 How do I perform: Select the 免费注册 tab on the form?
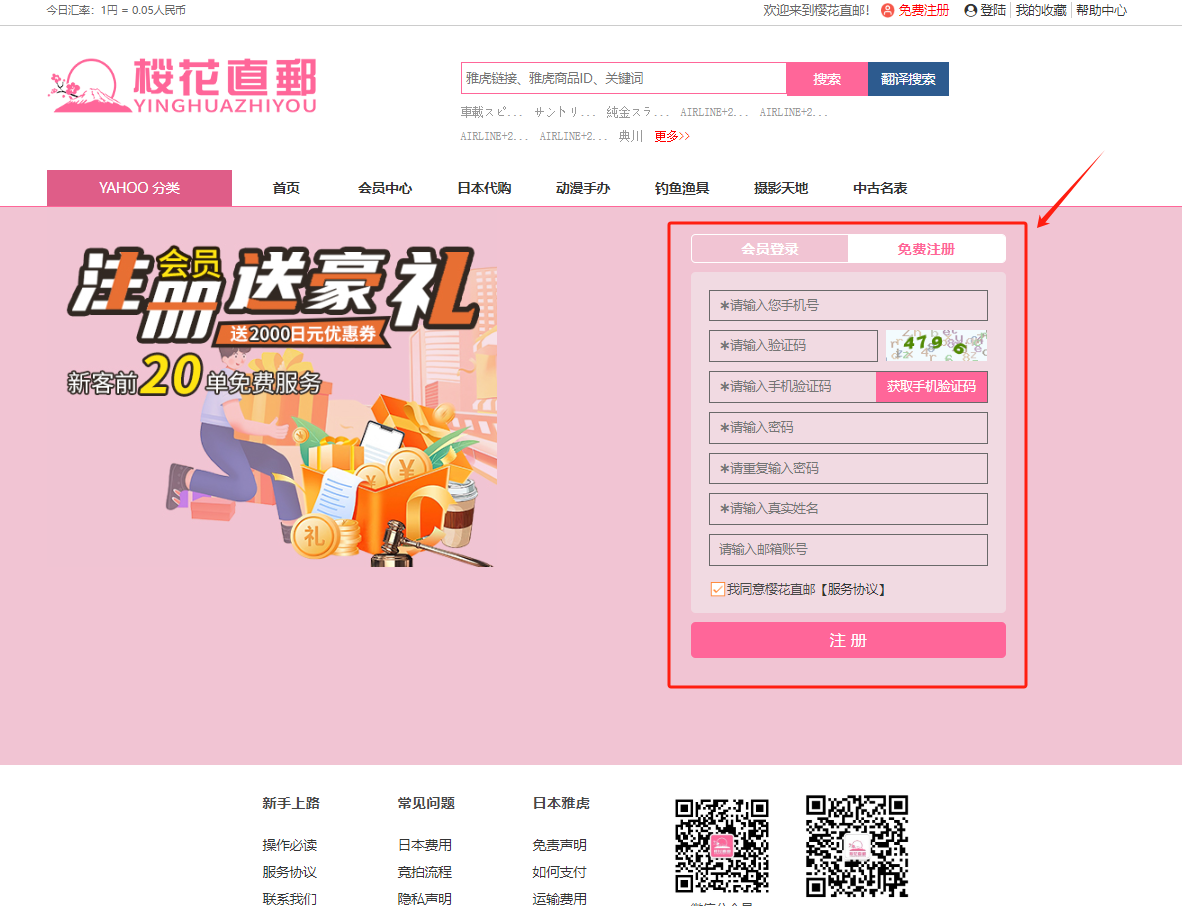[926, 248]
